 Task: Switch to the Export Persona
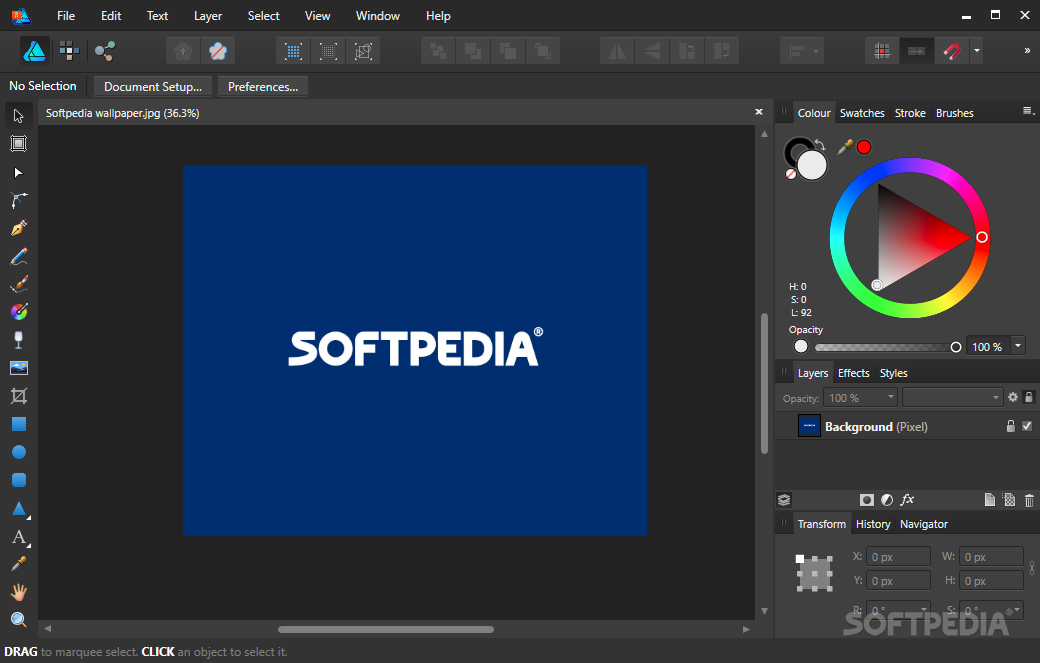coord(105,50)
